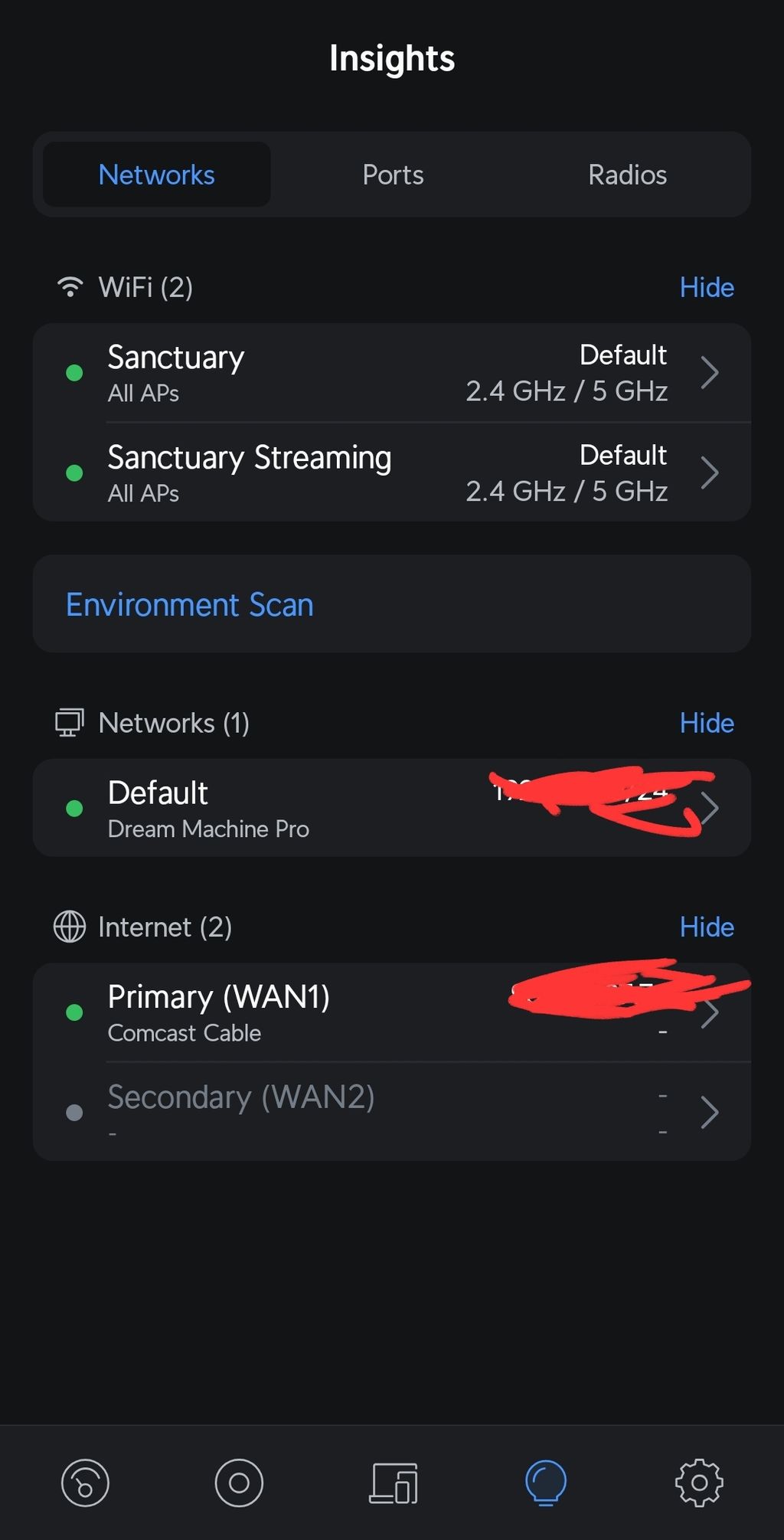Screen dimensions: 784x1540
Task: Open the Default Dream Machine Pro network
Action: click(x=391, y=808)
